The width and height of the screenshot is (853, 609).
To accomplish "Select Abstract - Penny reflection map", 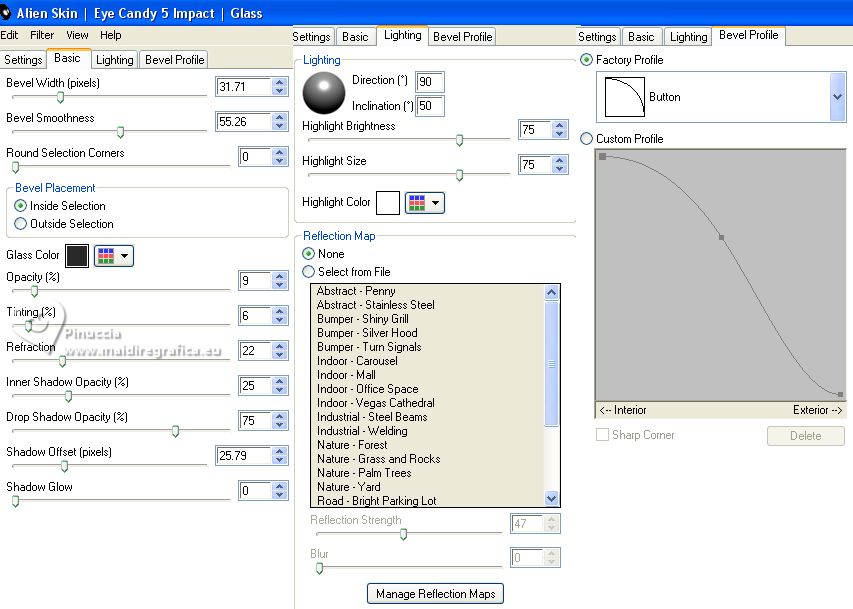I will pyautogui.click(x=356, y=291).
